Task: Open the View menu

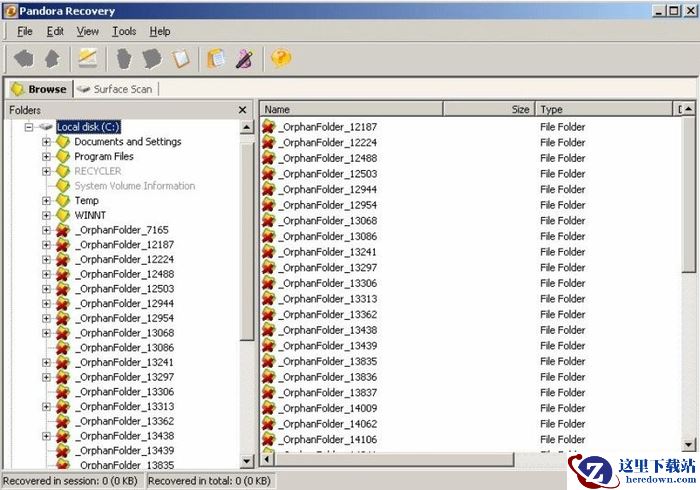Action: click(x=87, y=31)
